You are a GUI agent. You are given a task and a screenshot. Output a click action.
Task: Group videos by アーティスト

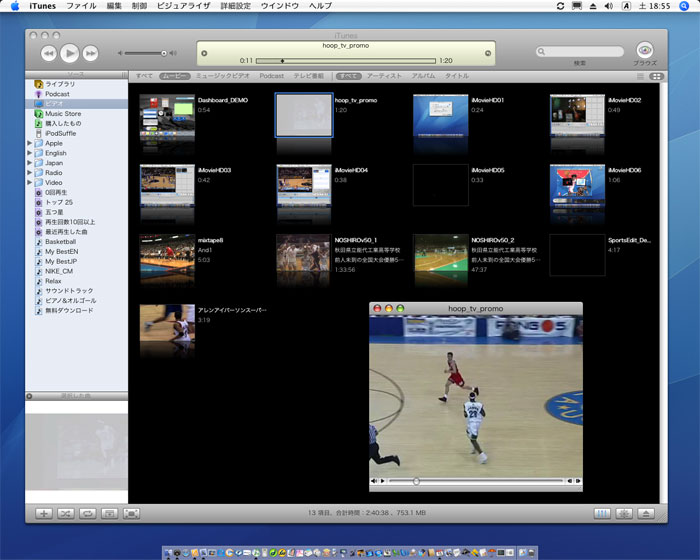(x=384, y=76)
